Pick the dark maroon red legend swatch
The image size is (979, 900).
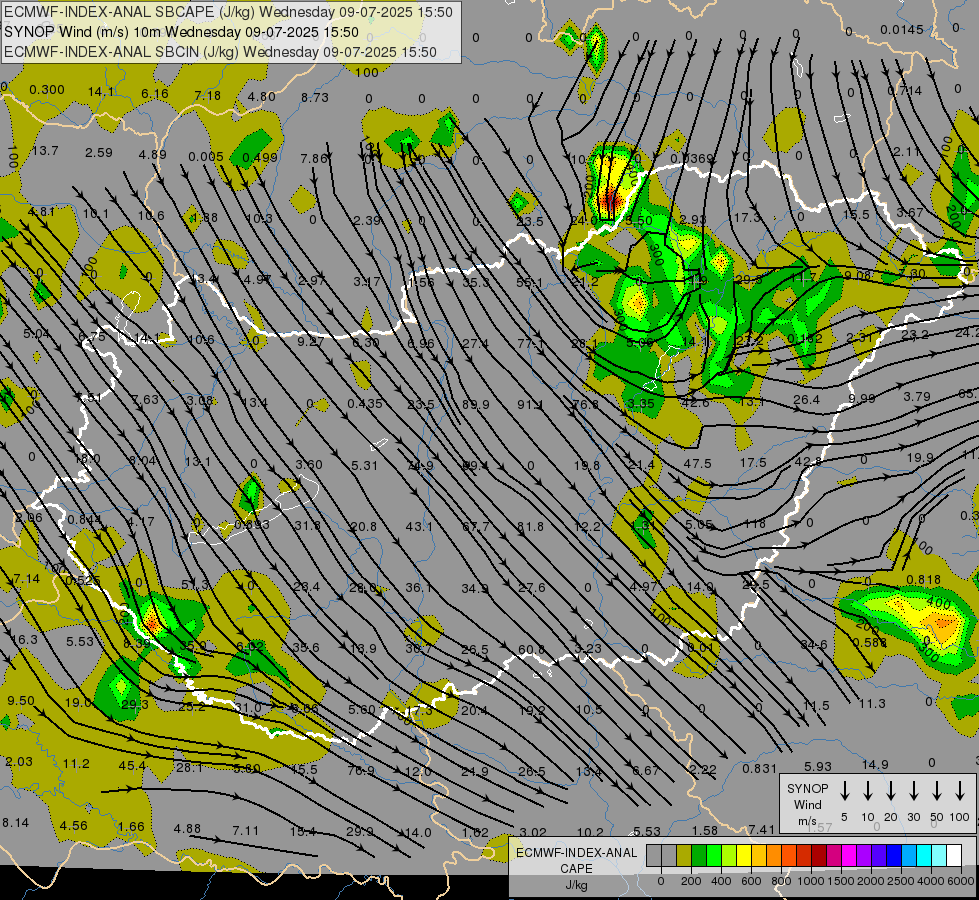tap(819, 855)
